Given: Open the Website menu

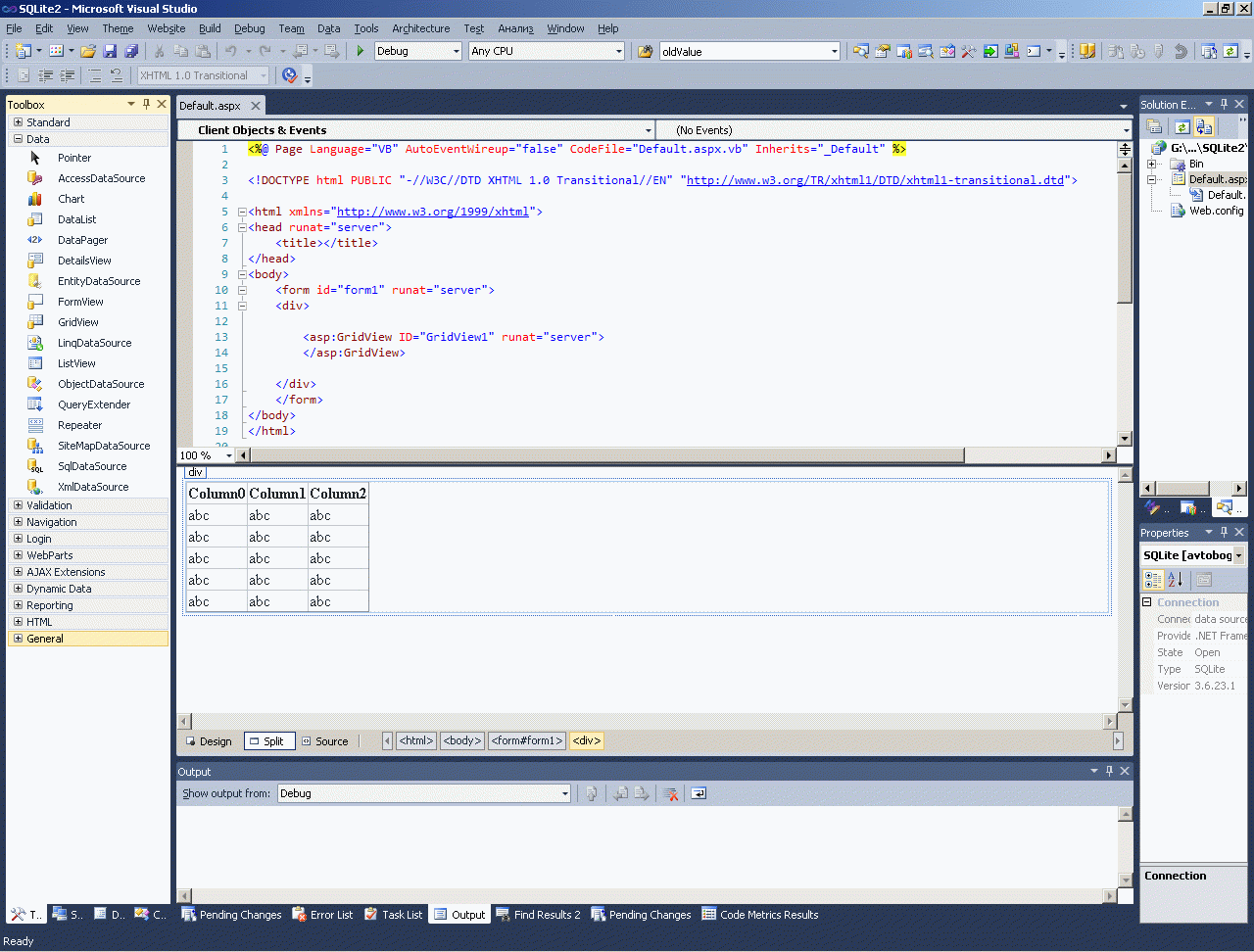Looking at the screenshot, I should pyautogui.click(x=167, y=28).
